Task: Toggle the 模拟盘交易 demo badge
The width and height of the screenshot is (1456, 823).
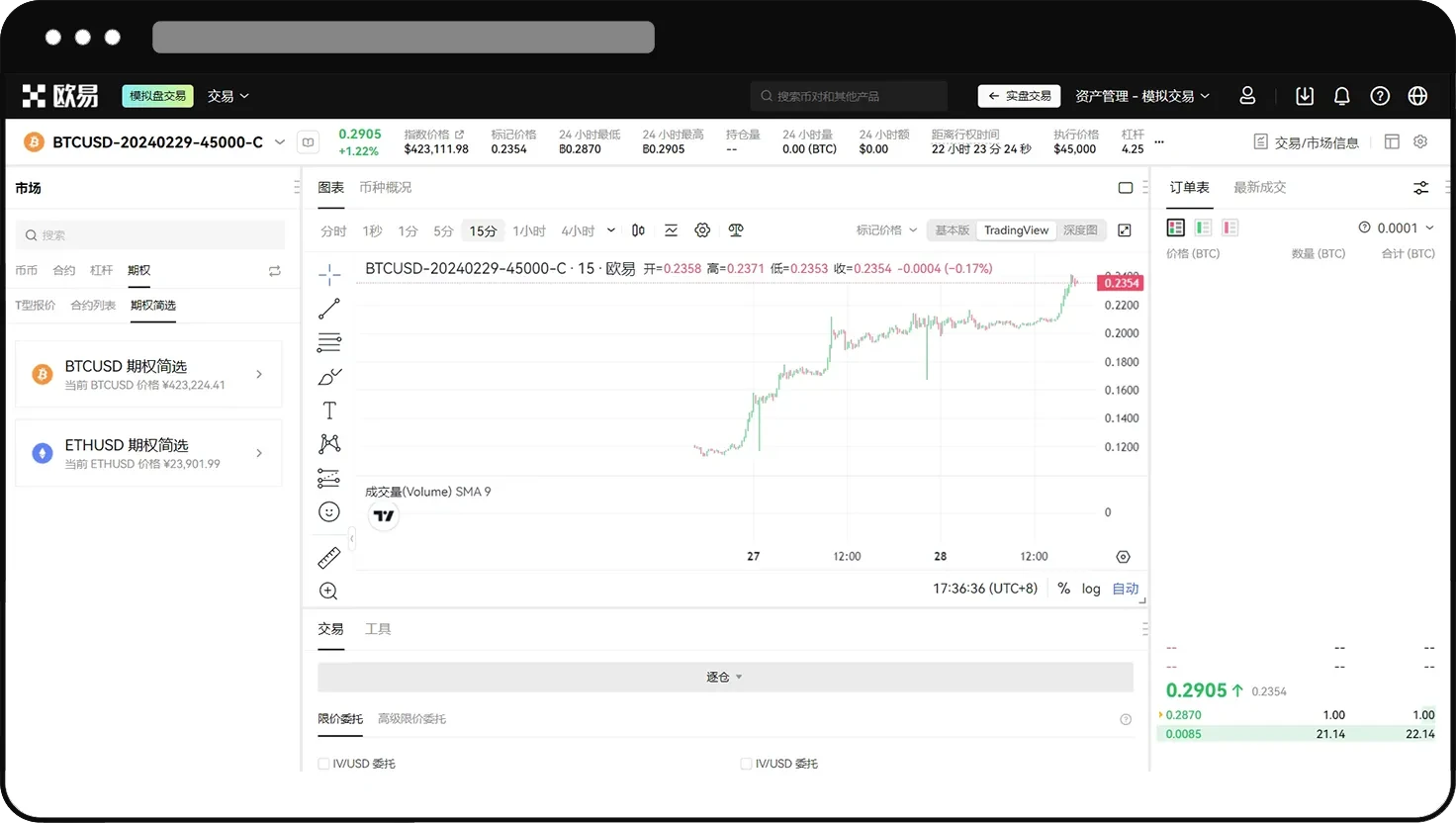Action: pyautogui.click(x=158, y=96)
